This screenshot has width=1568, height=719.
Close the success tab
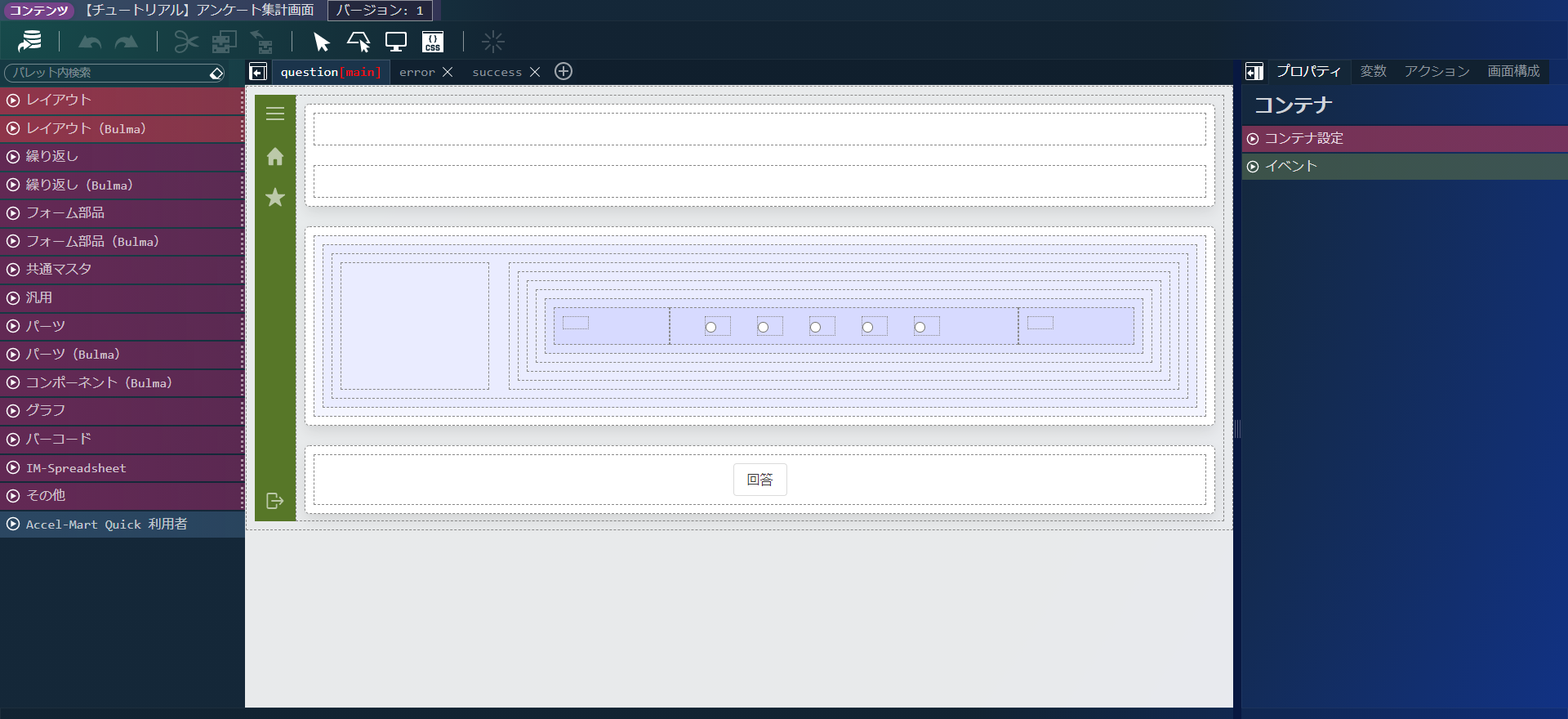tap(535, 72)
